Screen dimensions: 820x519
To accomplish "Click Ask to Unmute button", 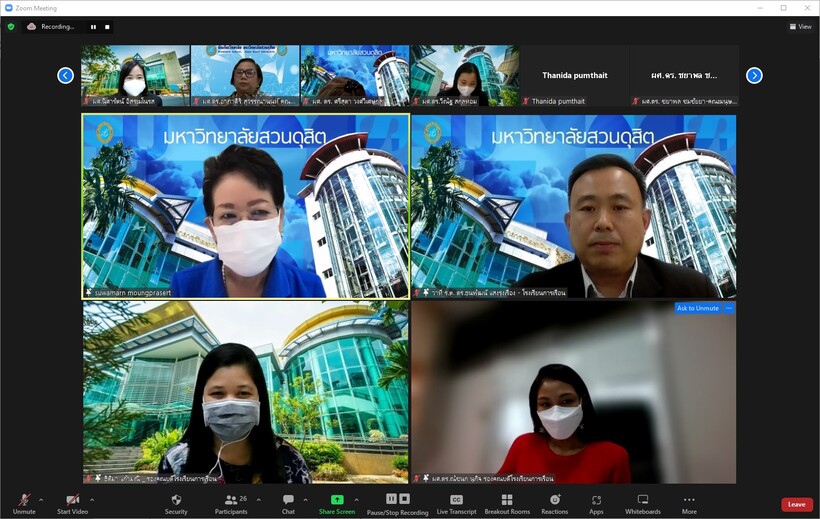I will point(698,308).
